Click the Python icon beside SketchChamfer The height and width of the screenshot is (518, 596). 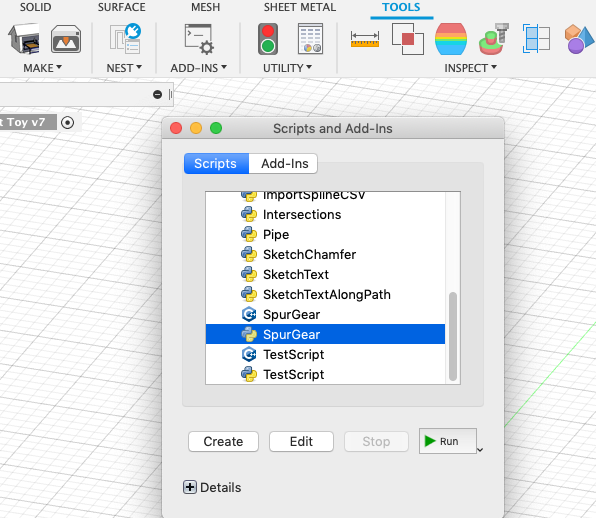[x=249, y=254]
